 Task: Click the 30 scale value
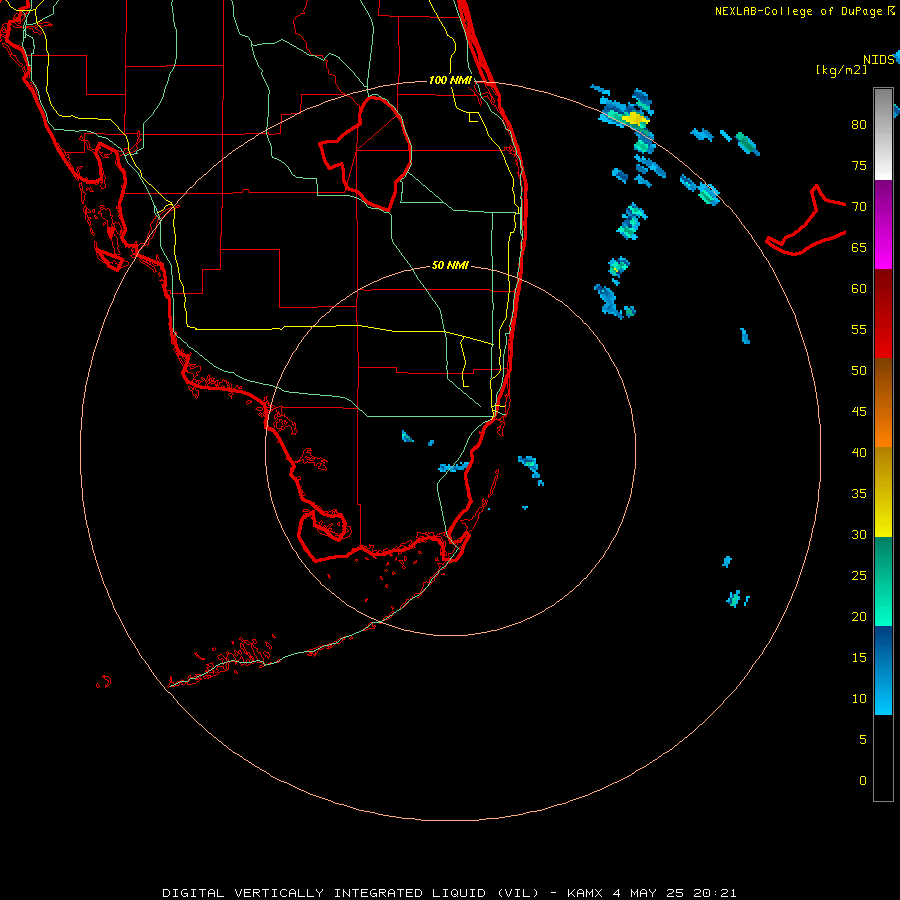coord(859,534)
